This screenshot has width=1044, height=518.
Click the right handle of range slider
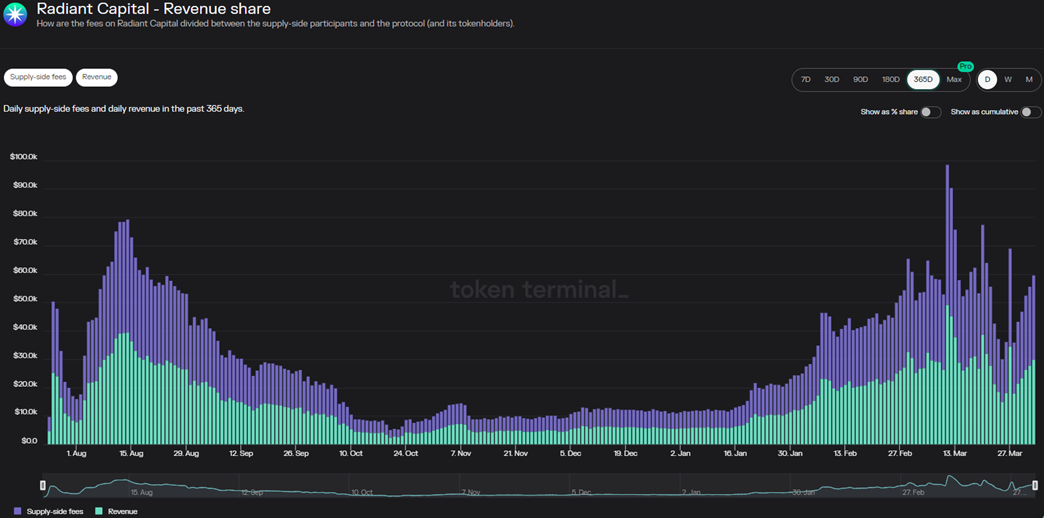(x=1036, y=485)
